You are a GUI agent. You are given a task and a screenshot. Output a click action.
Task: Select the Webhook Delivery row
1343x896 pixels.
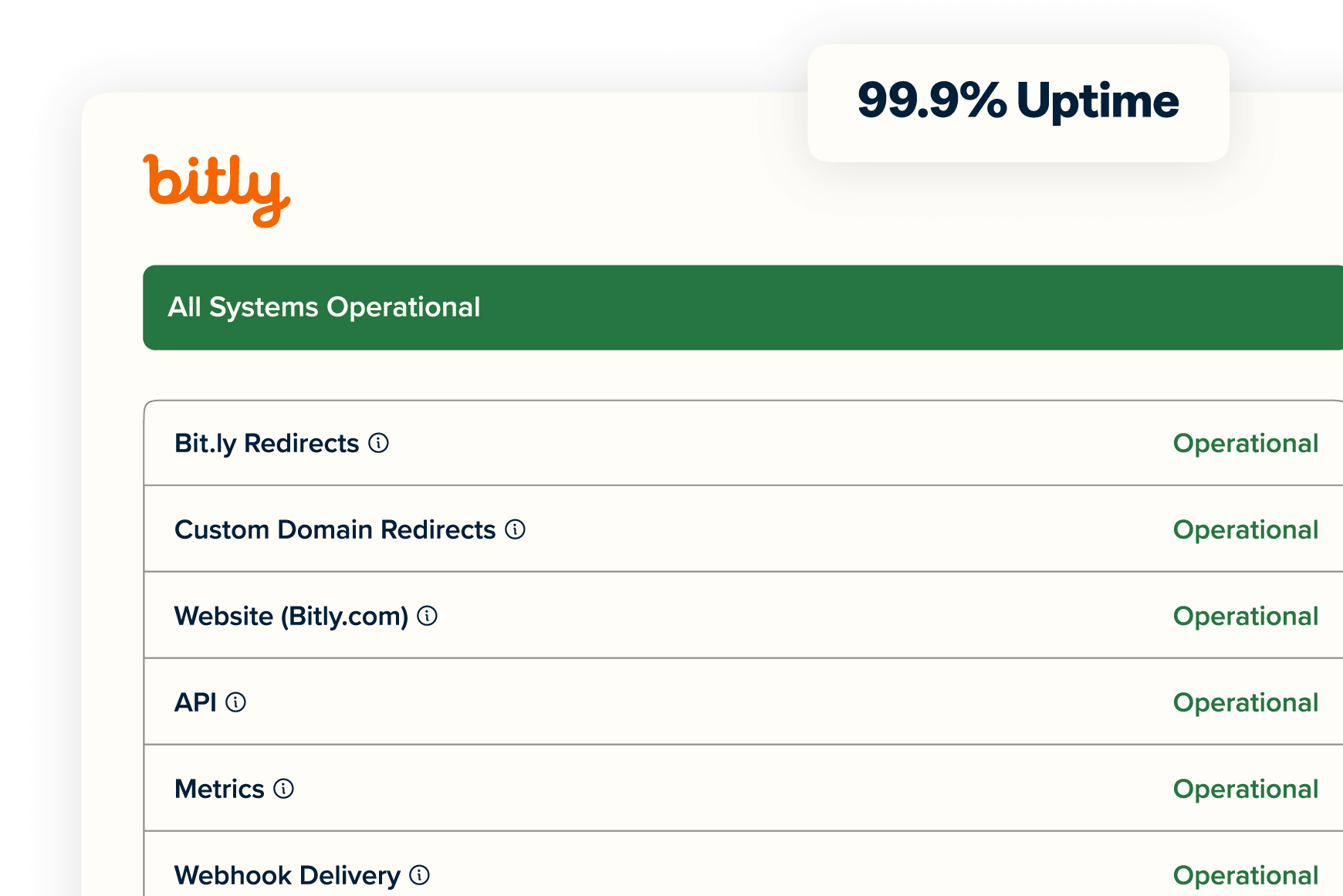[x=695, y=875]
